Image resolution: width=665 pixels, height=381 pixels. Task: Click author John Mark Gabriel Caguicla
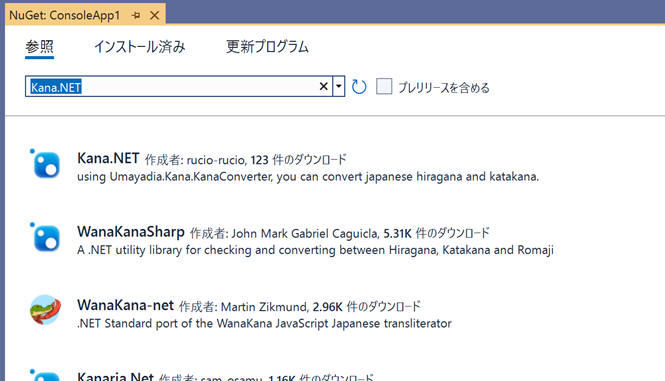(305, 233)
